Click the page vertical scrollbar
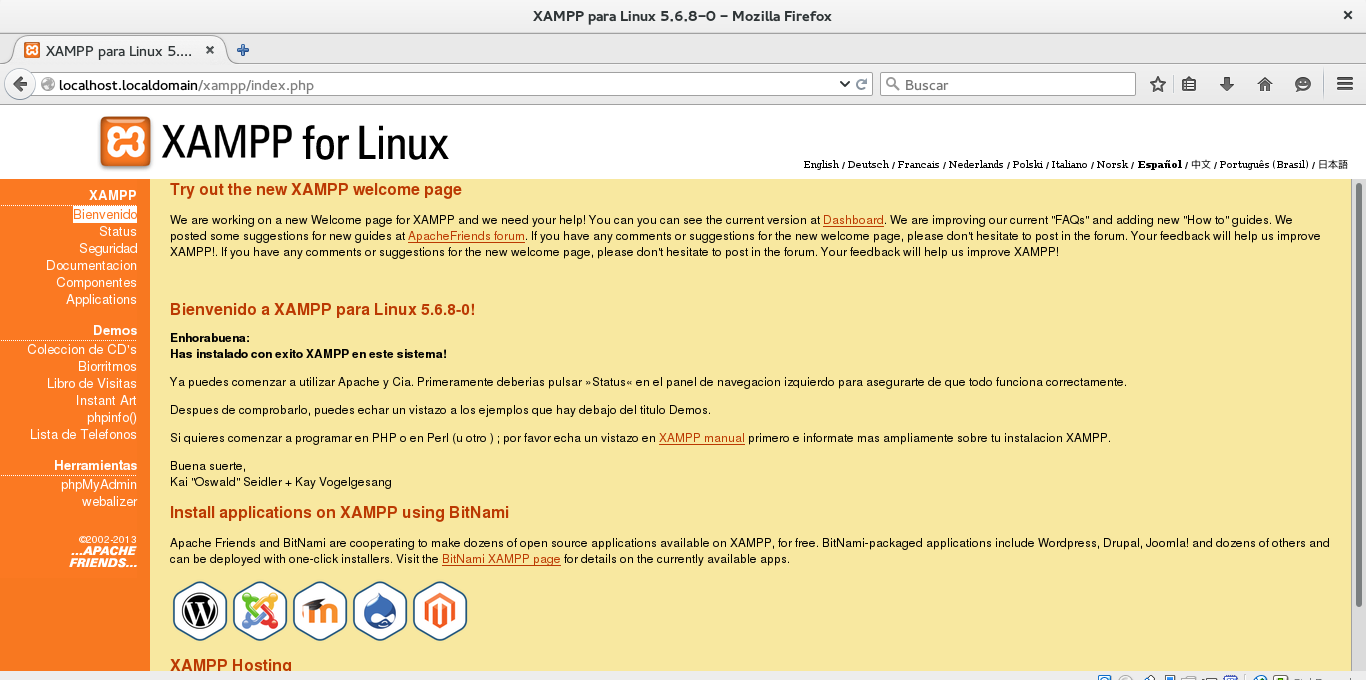This screenshot has width=1366, height=680. click(x=1358, y=394)
